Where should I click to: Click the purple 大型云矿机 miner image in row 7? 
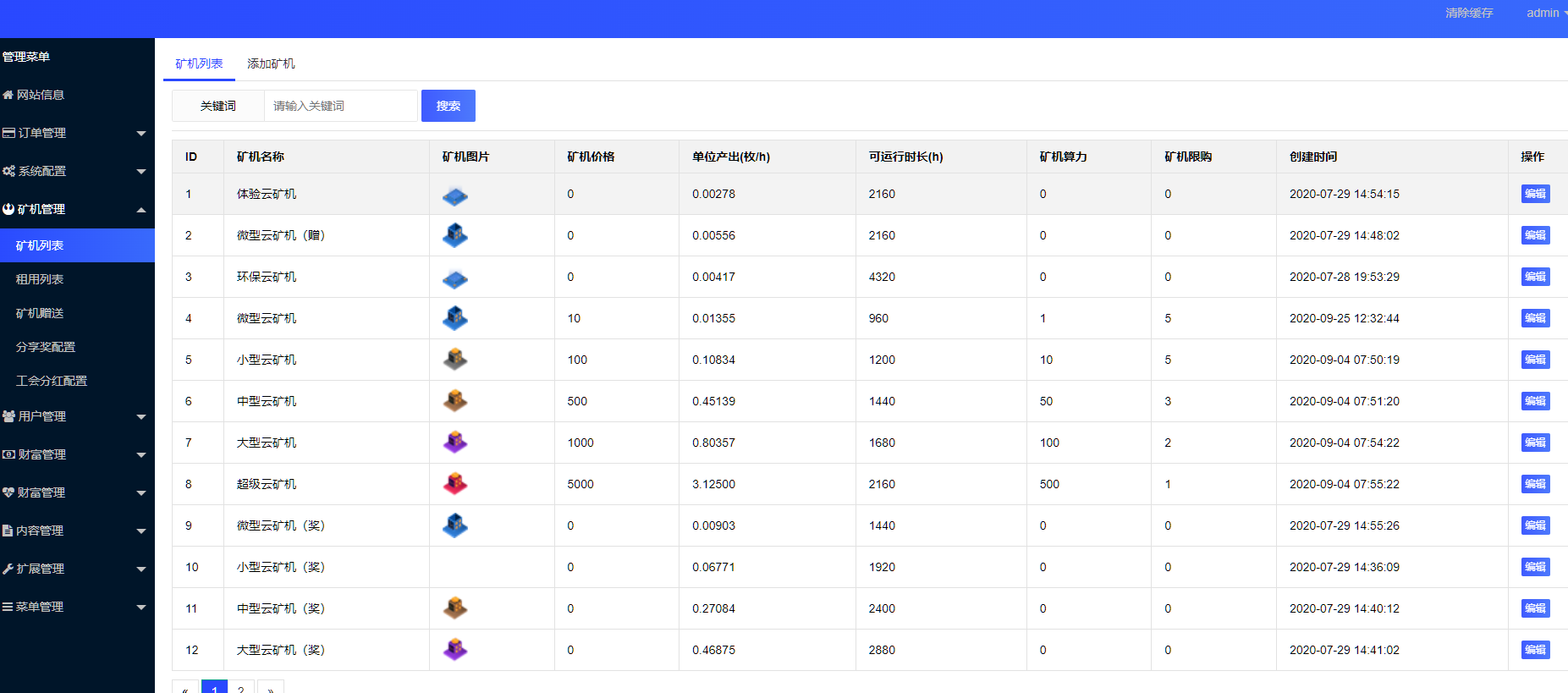point(454,443)
